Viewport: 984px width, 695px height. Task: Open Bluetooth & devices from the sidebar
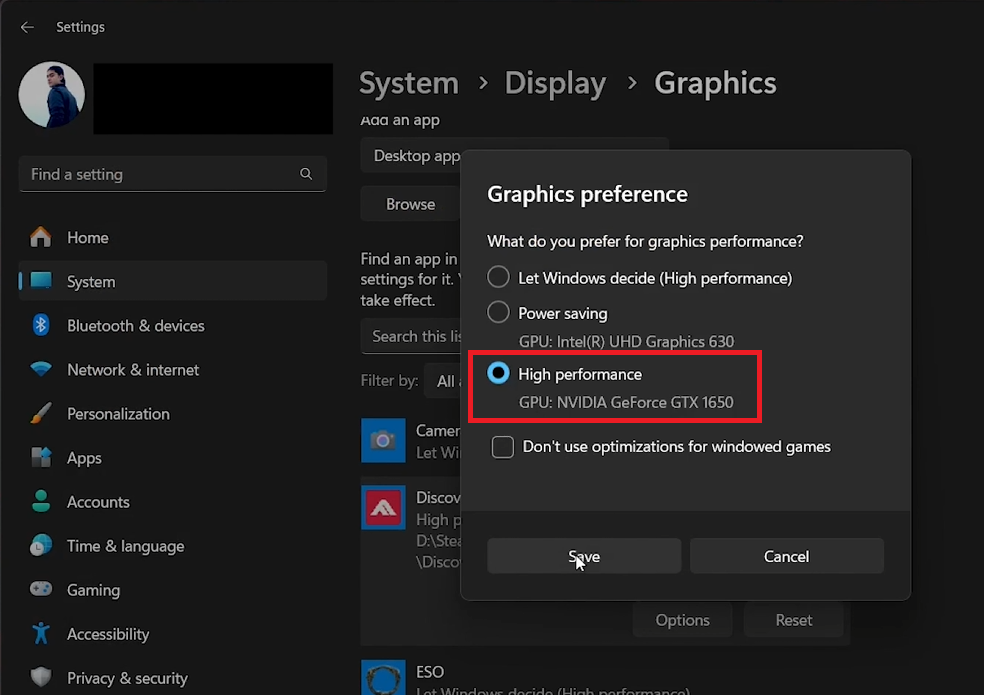135,325
